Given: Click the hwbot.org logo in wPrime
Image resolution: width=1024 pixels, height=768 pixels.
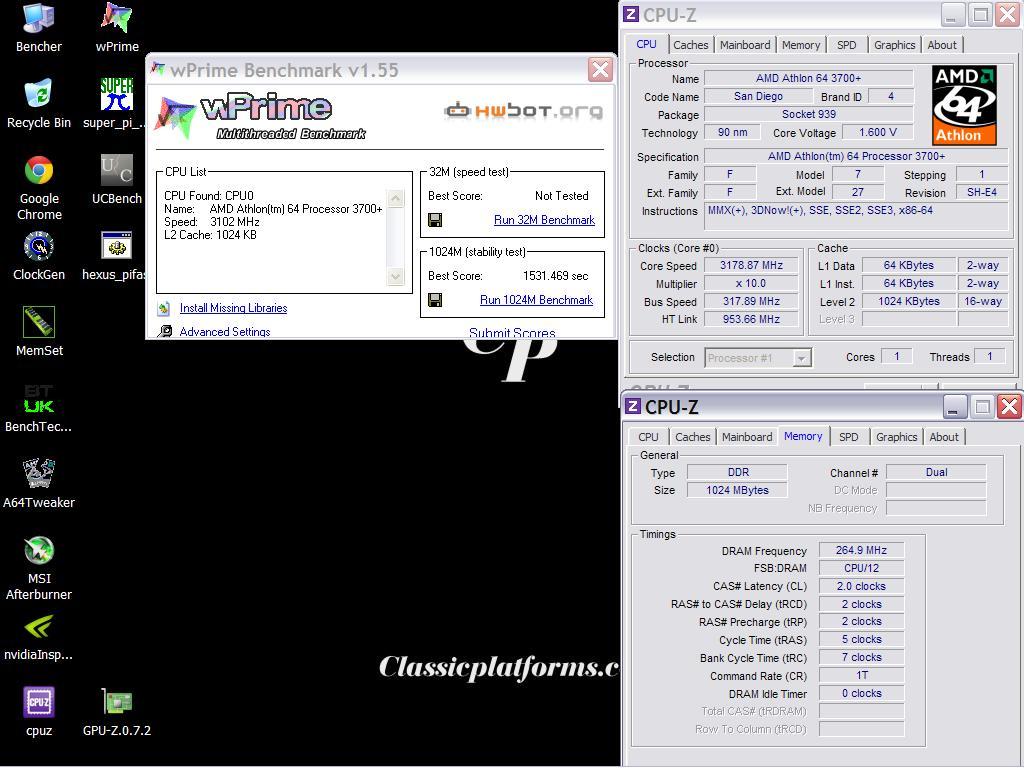Looking at the screenshot, I should click(523, 111).
